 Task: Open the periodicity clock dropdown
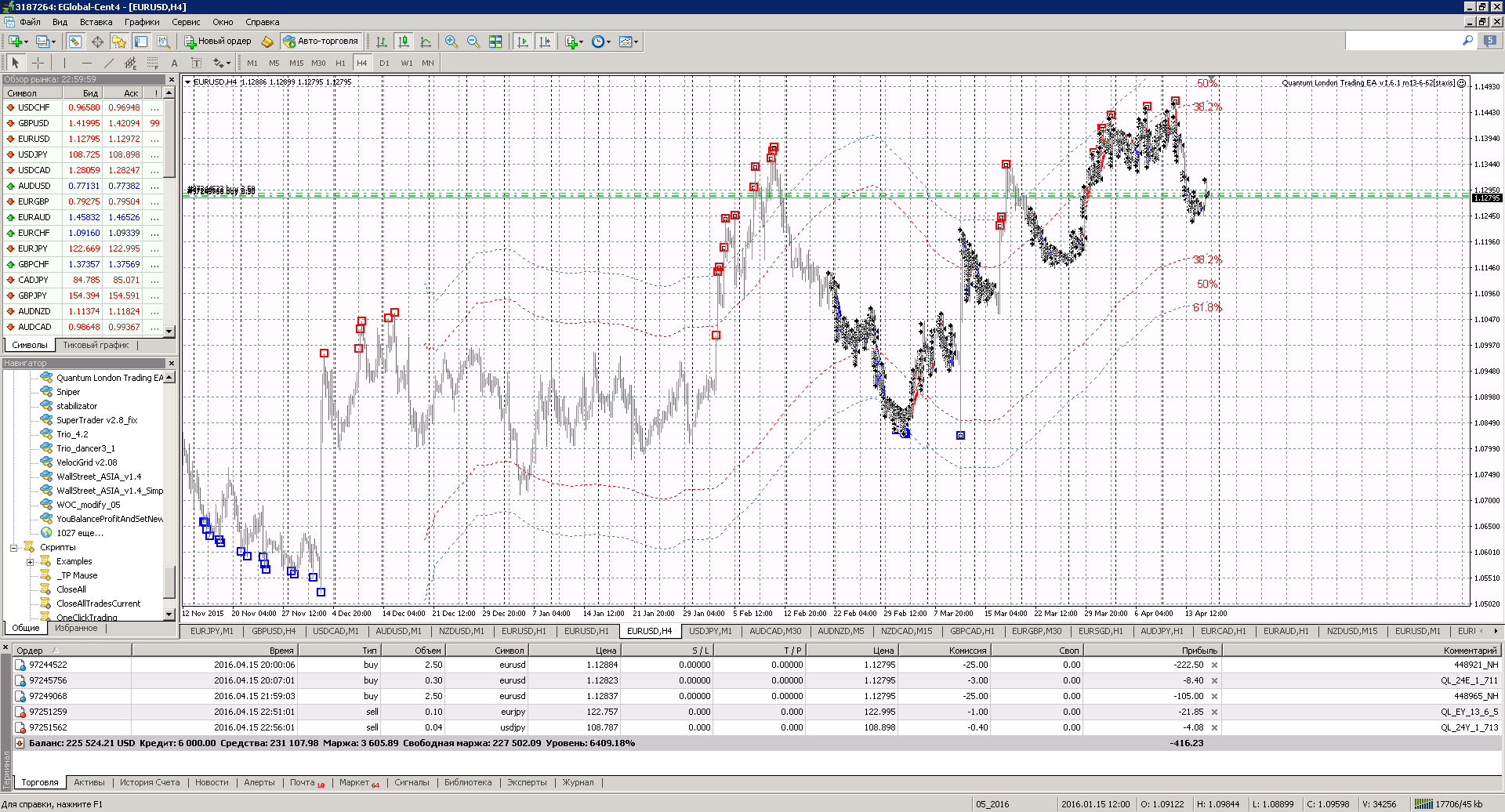608,42
